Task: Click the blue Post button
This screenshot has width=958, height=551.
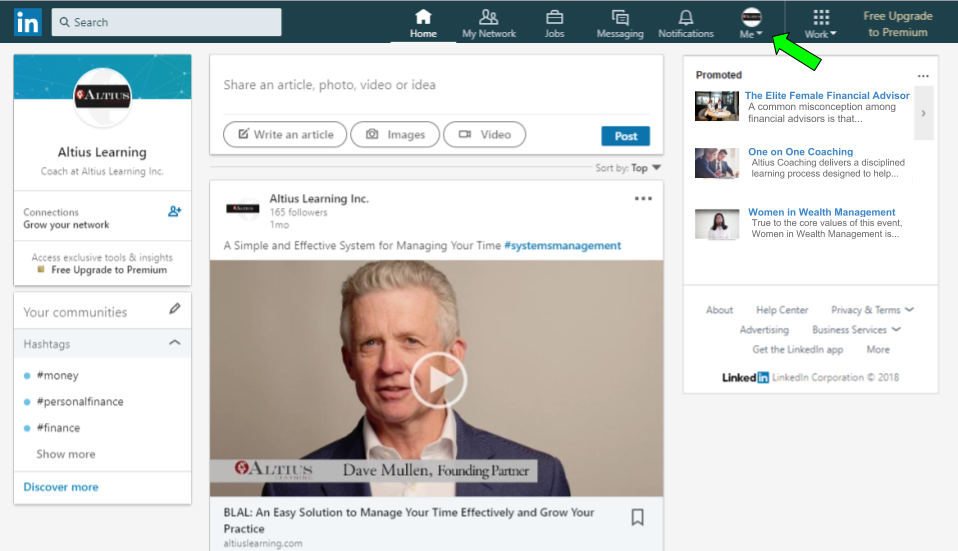Action: coord(625,136)
